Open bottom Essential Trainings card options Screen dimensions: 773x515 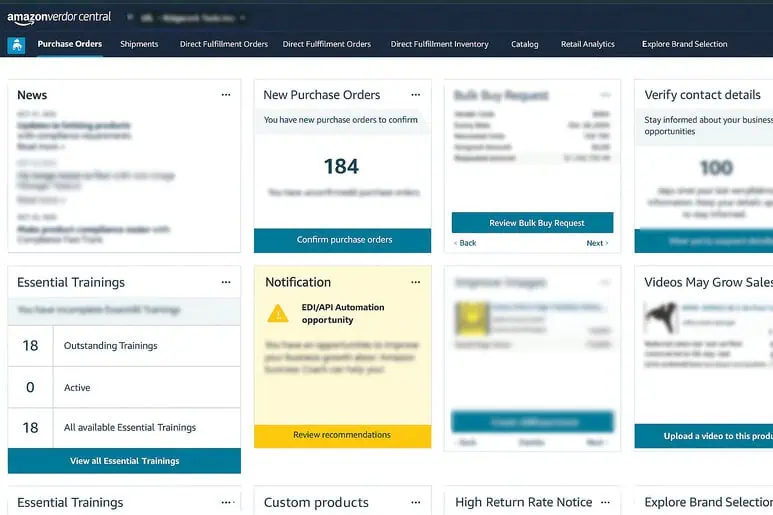(x=227, y=502)
